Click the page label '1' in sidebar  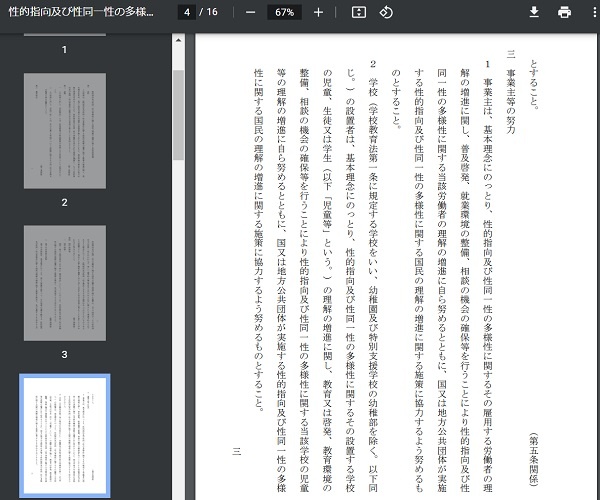[x=64, y=50]
